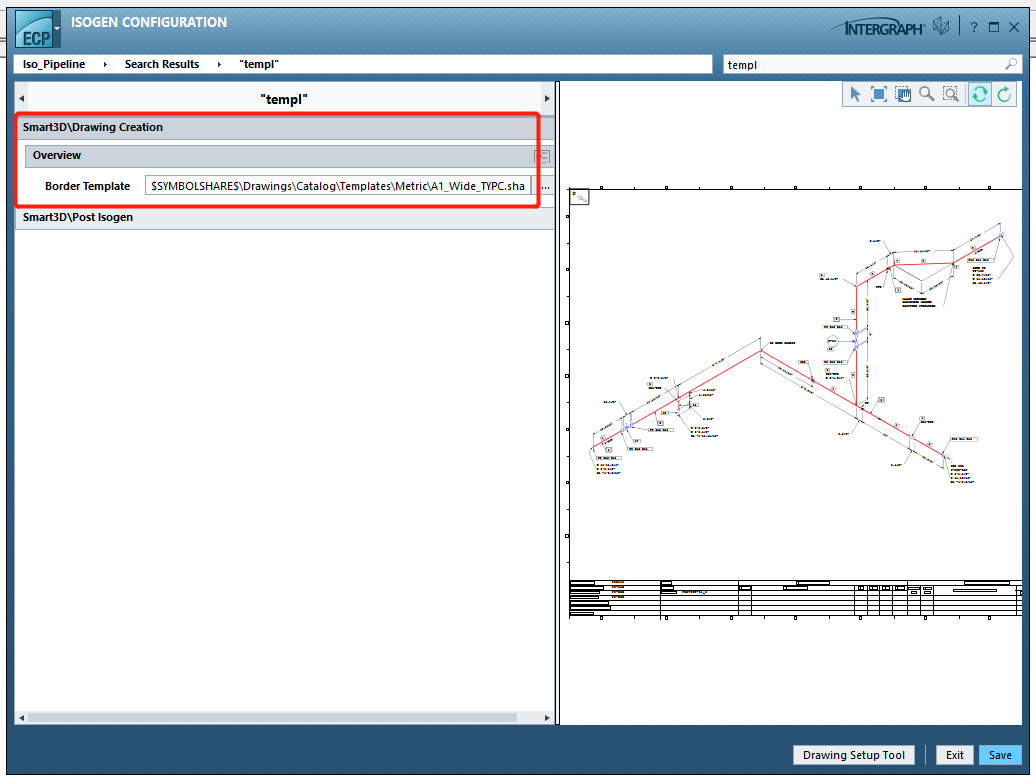Click the Border Template label
Viewport: 1036px width, 780px height.
(x=87, y=186)
